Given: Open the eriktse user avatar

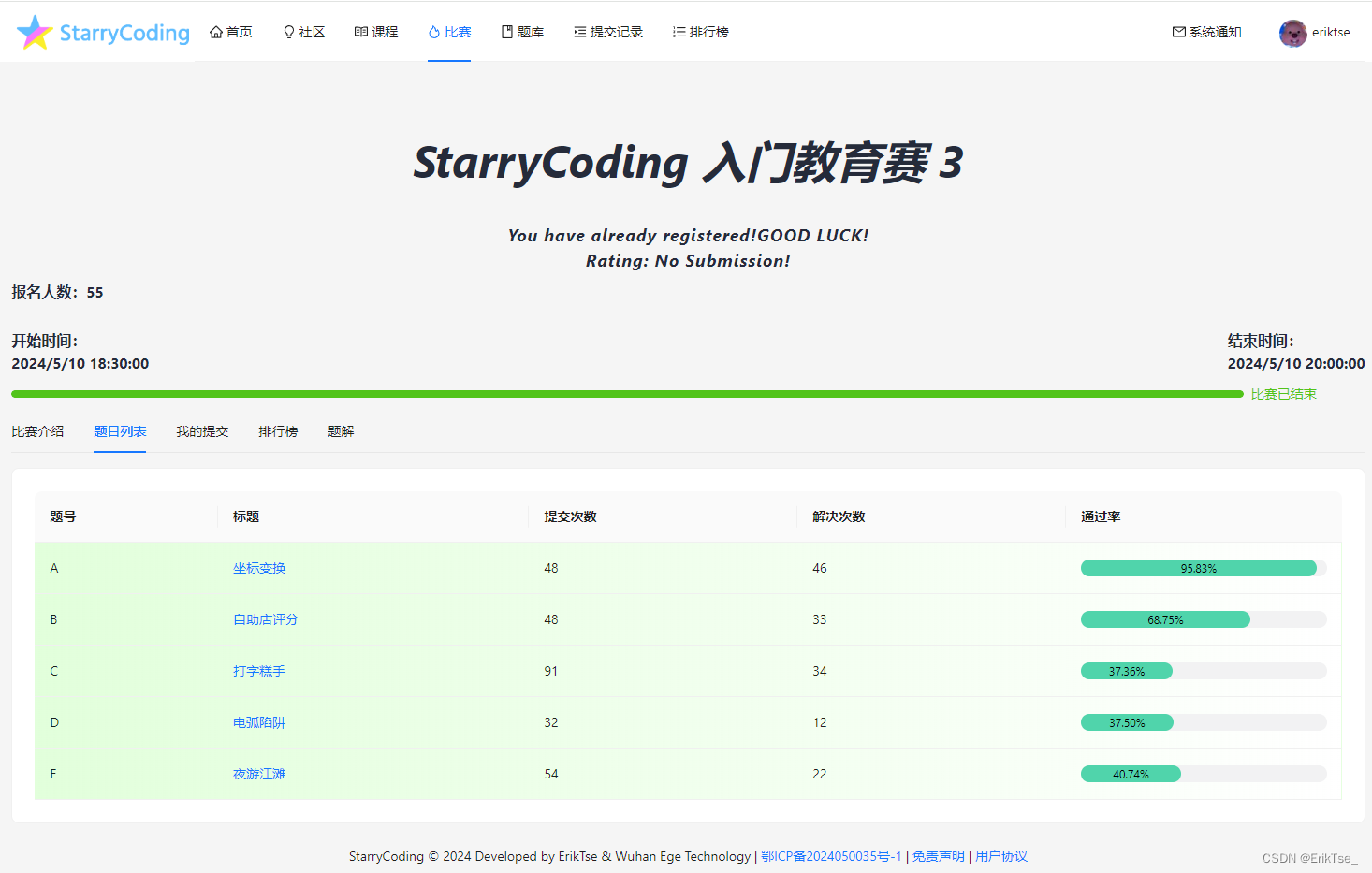Looking at the screenshot, I should point(1293,33).
